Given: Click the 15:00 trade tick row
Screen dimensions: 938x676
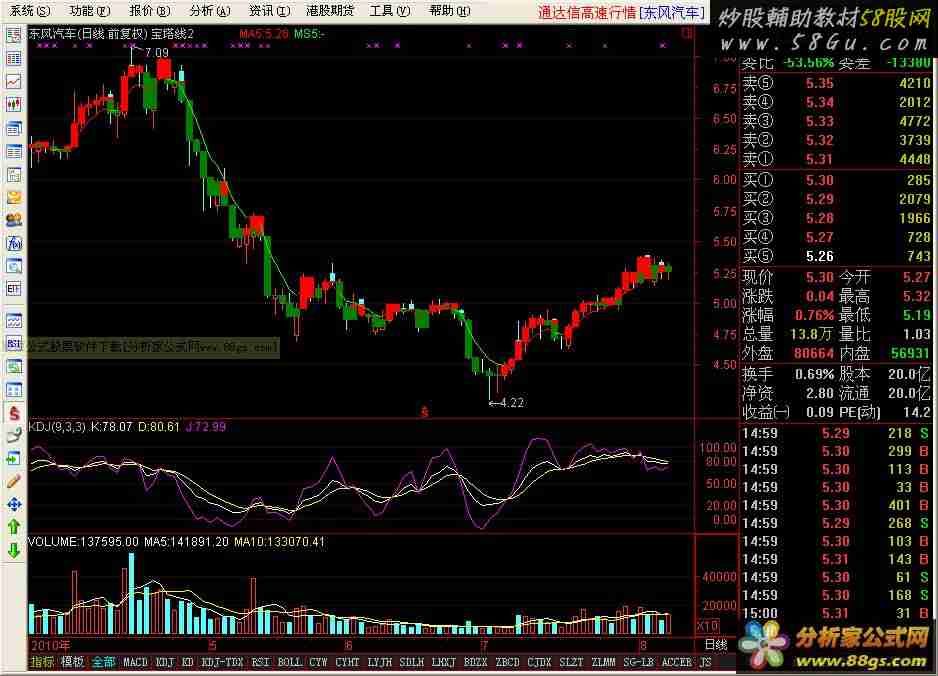Looking at the screenshot, I should pos(836,613).
